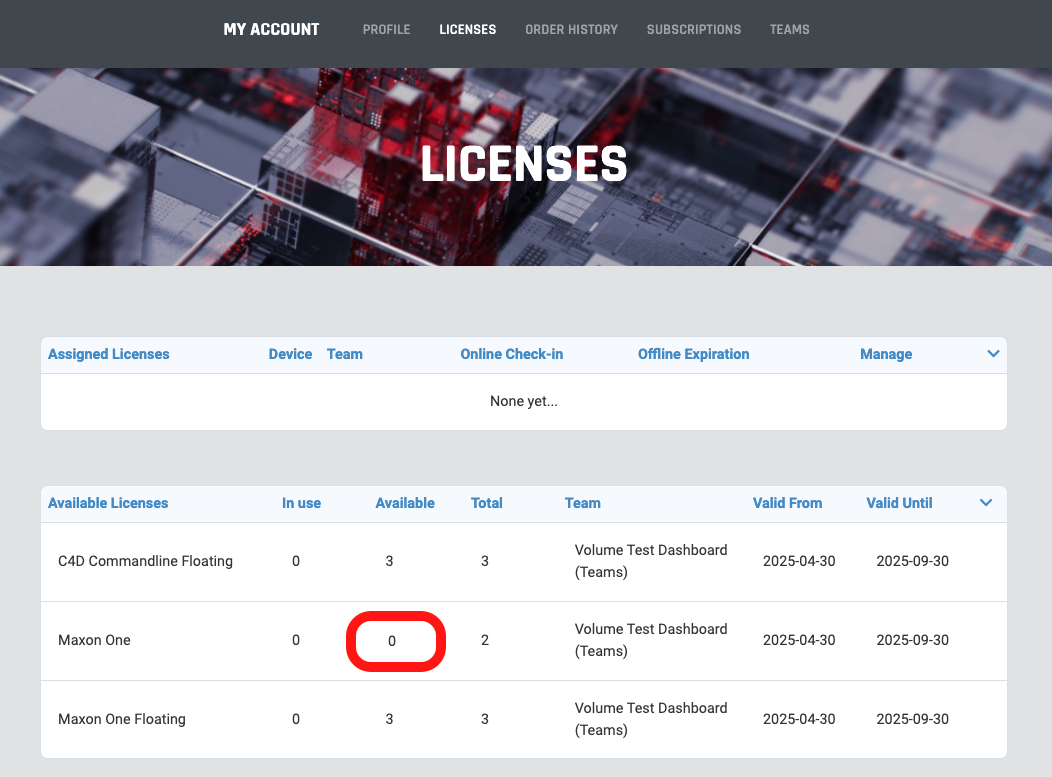Collapse the Assigned Licenses table chevron
The height and width of the screenshot is (777, 1052).
(x=994, y=354)
